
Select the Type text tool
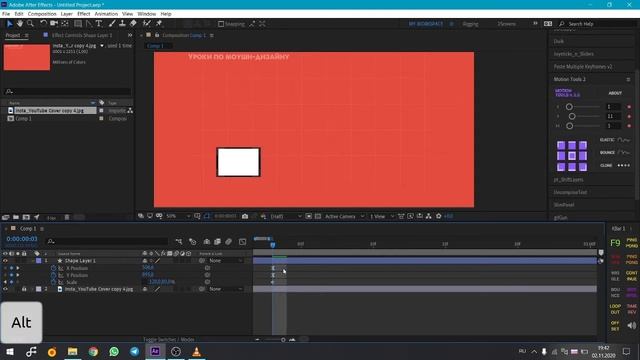click(99, 24)
